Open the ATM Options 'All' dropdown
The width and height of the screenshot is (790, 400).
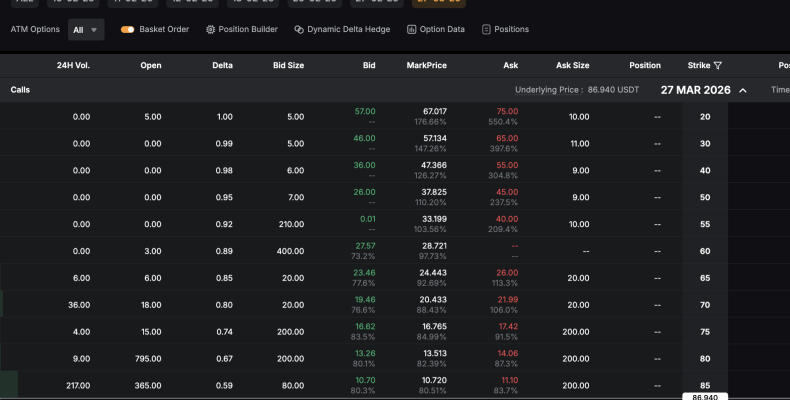click(x=86, y=30)
